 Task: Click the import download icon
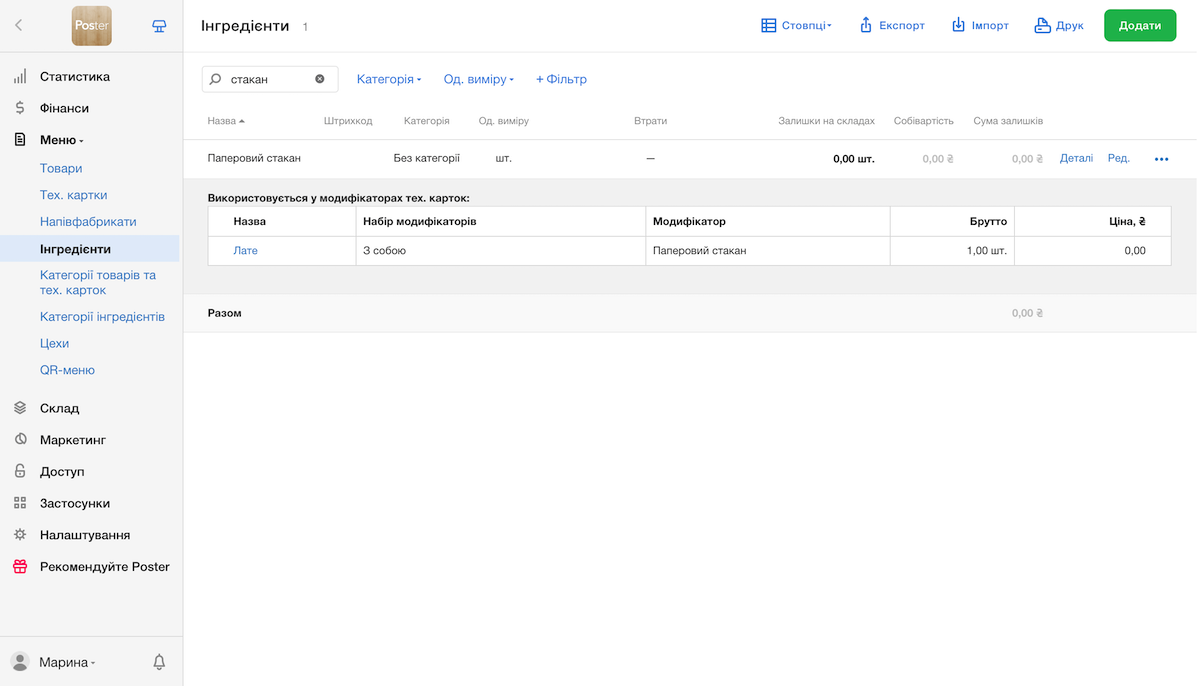[x=958, y=25]
